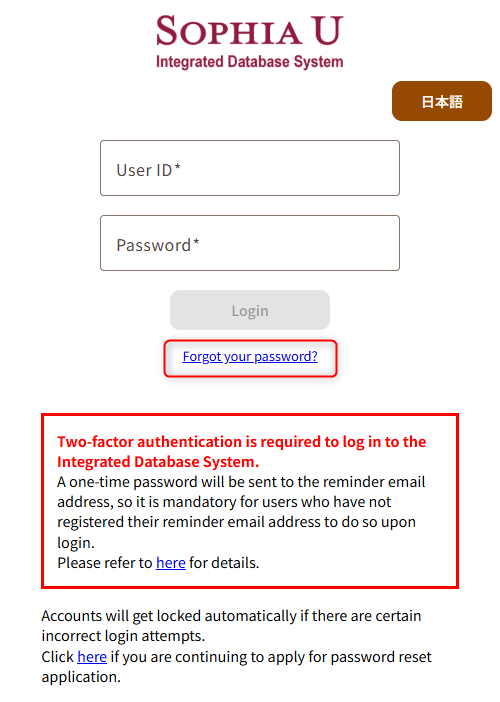Focus the User ID input field
This screenshot has height=702, width=500.
click(250, 168)
